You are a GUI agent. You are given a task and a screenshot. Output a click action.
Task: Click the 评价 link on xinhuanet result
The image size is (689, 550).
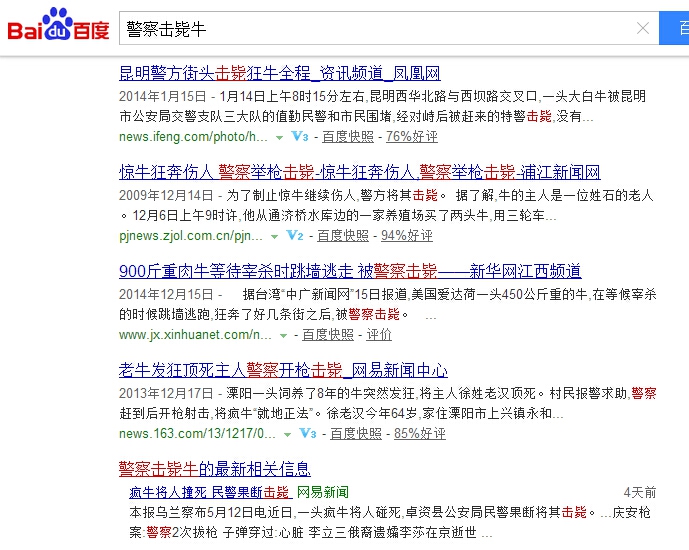click(379, 335)
